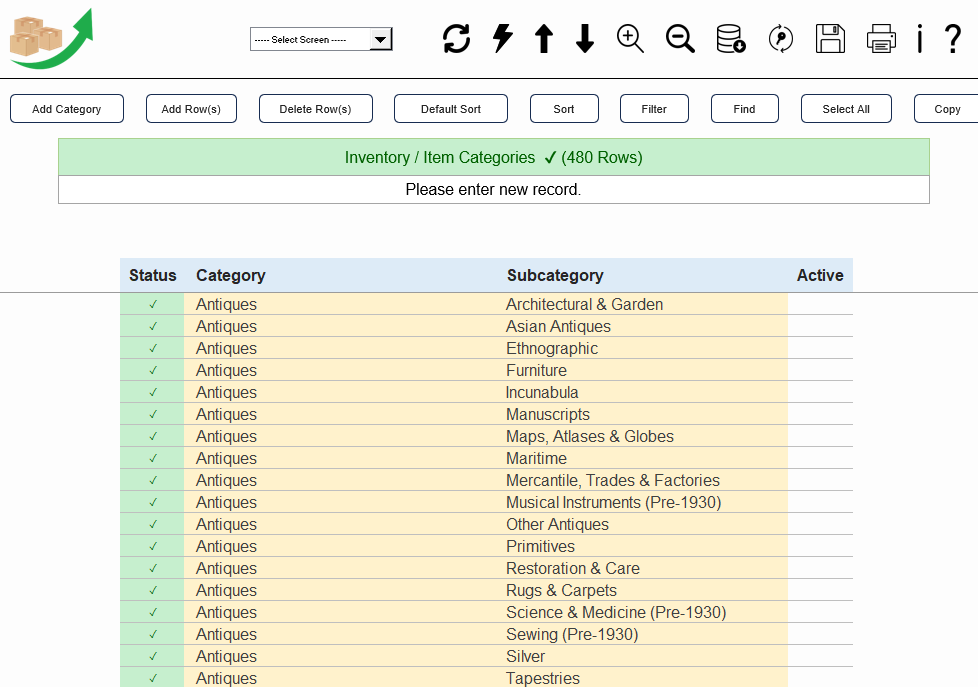Click the down arrow toolbar icon
978x687 pixels.
pyautogui.click(x=585, y=39)
